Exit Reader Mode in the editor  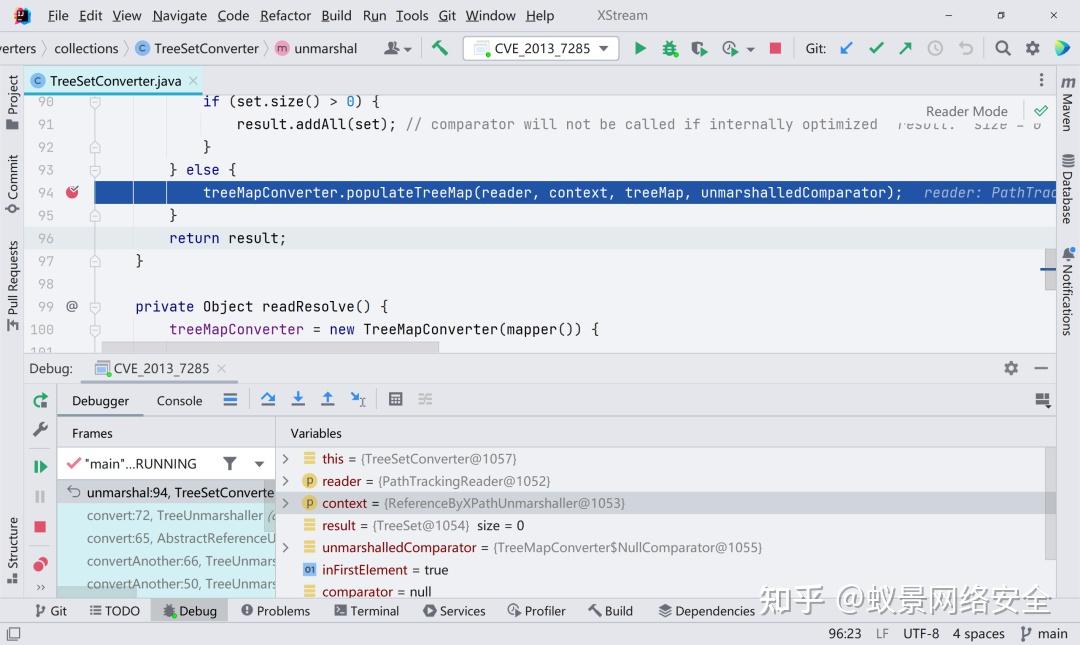[1041, 111]
